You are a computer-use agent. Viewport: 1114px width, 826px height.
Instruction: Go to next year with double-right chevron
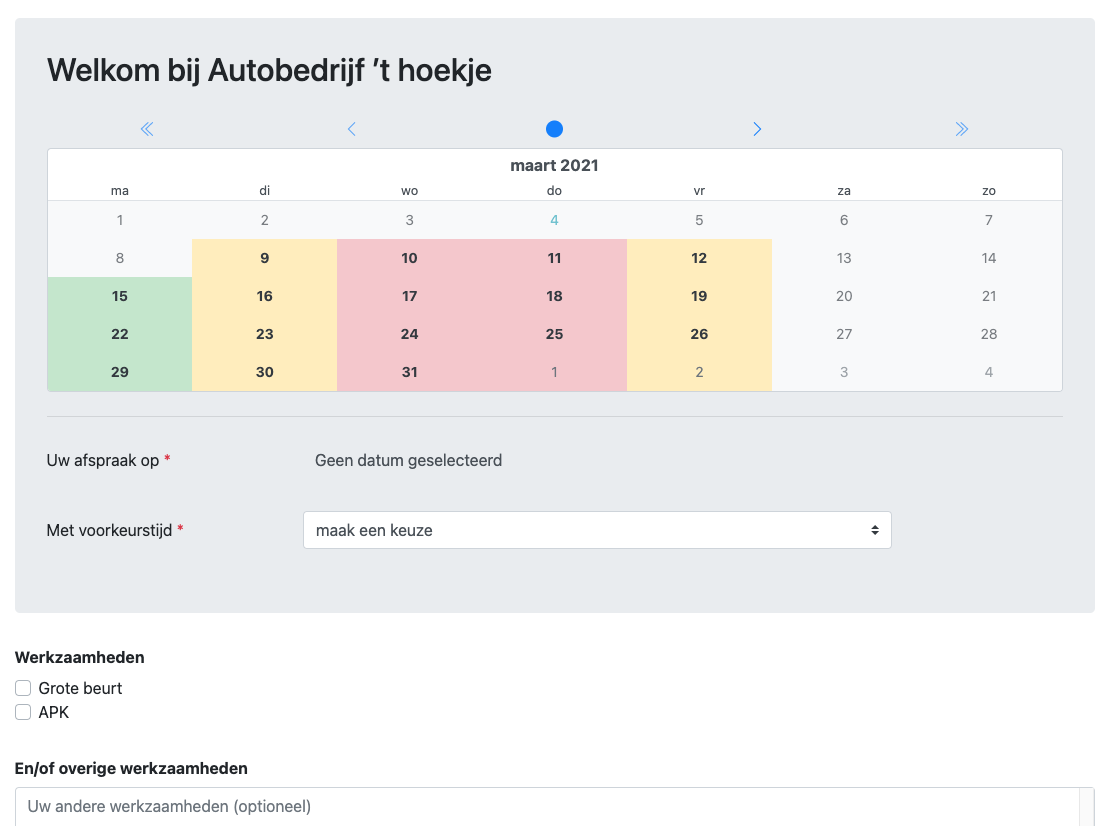tap(961, 129)
